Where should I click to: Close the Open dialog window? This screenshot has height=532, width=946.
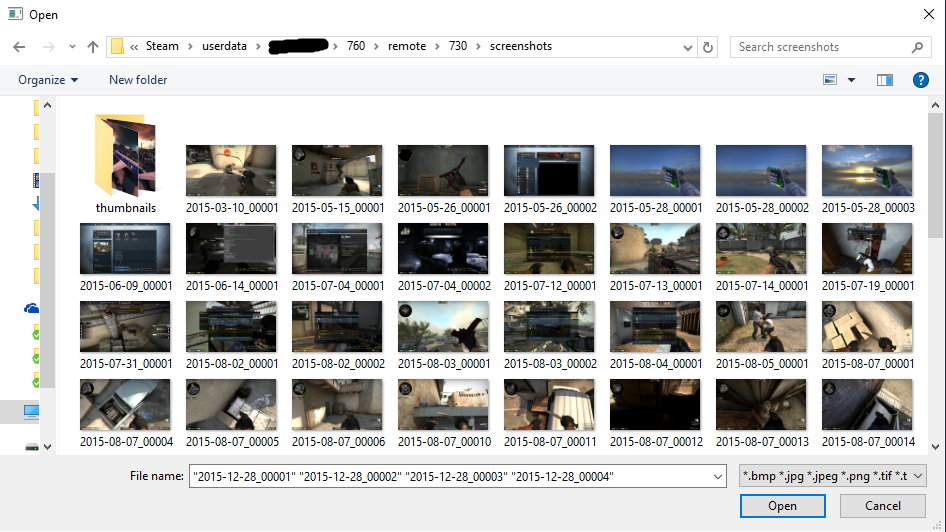[929, 14]
